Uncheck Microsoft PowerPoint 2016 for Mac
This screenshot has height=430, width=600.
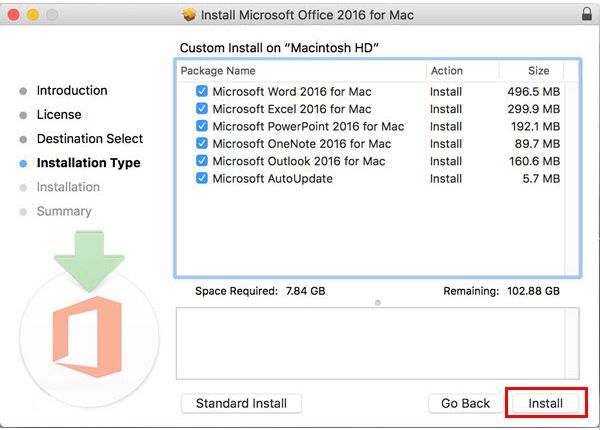click(x=202, y=126)
